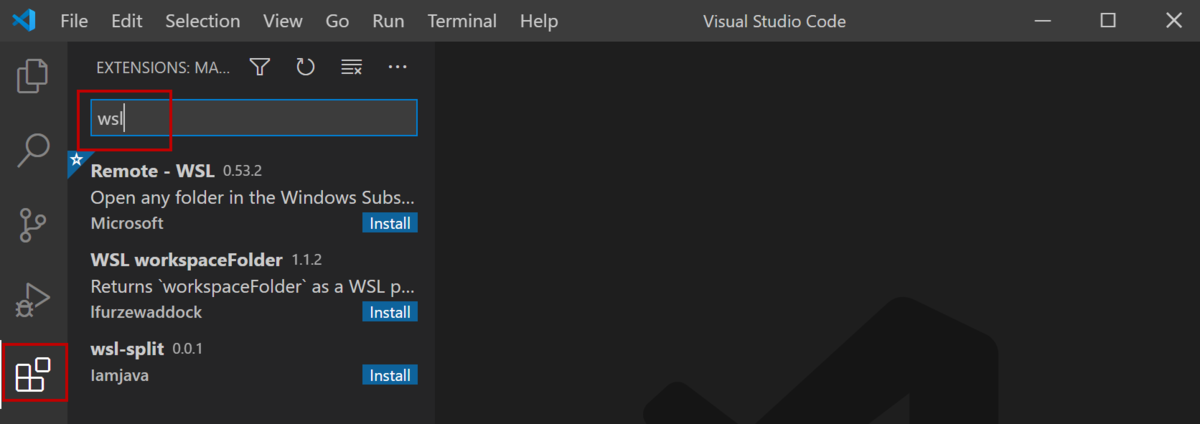Click the extensions search box containing wsl
This screenshot has height=424, width=1200.
pos(254,118)
